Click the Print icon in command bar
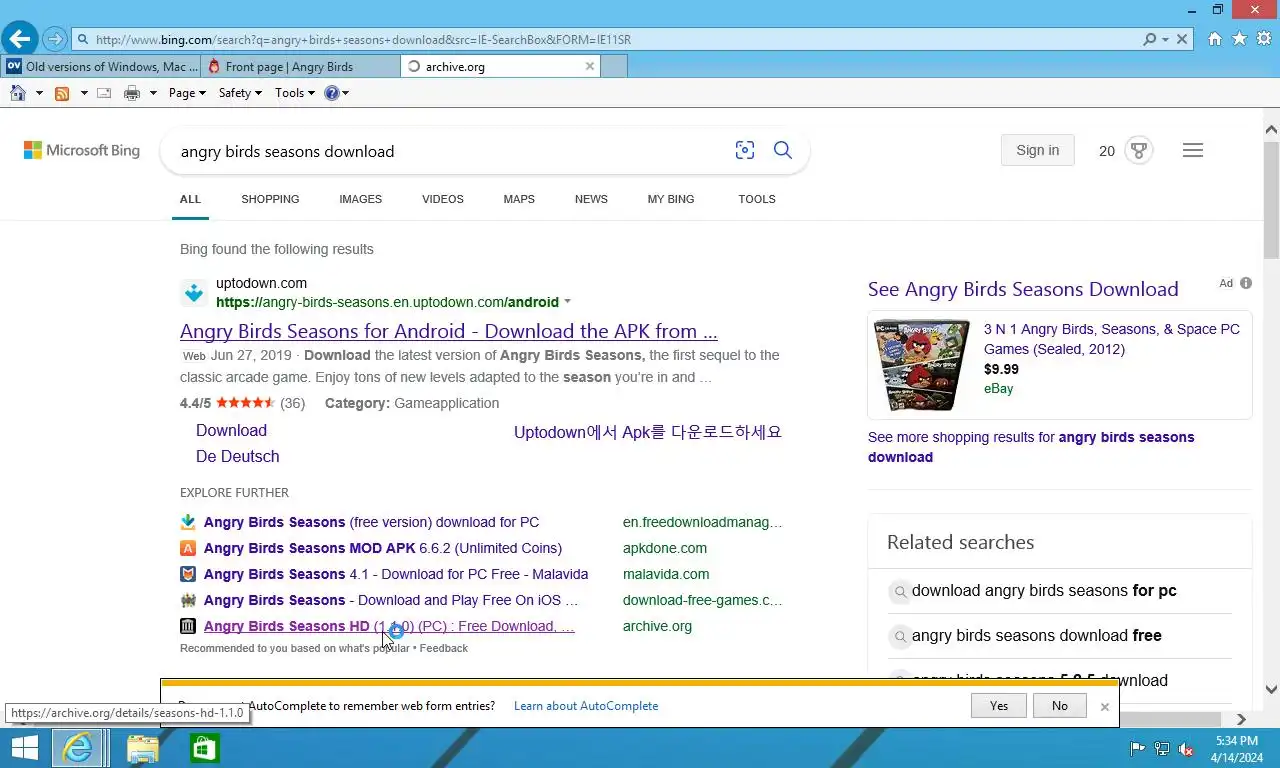The height and width of the screenshot is (768, 1280). [x=132, y=93]
